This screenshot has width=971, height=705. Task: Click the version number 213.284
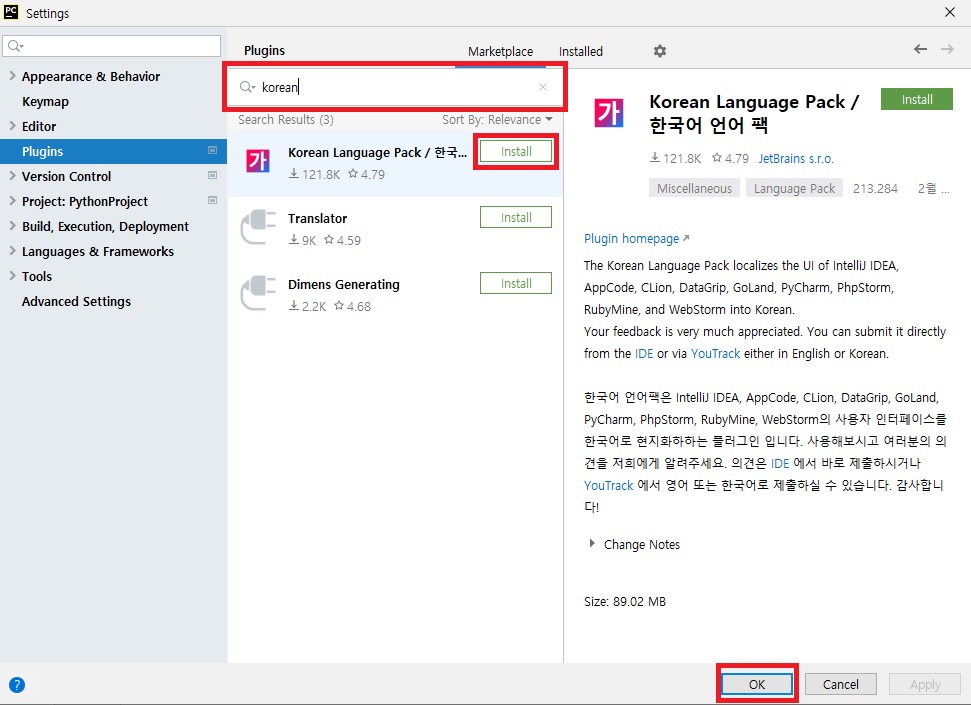[875, 188]
